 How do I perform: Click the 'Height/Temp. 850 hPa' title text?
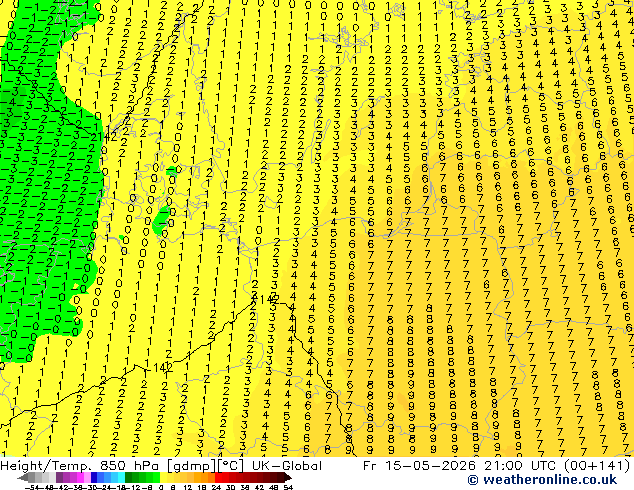pos(80,466)
